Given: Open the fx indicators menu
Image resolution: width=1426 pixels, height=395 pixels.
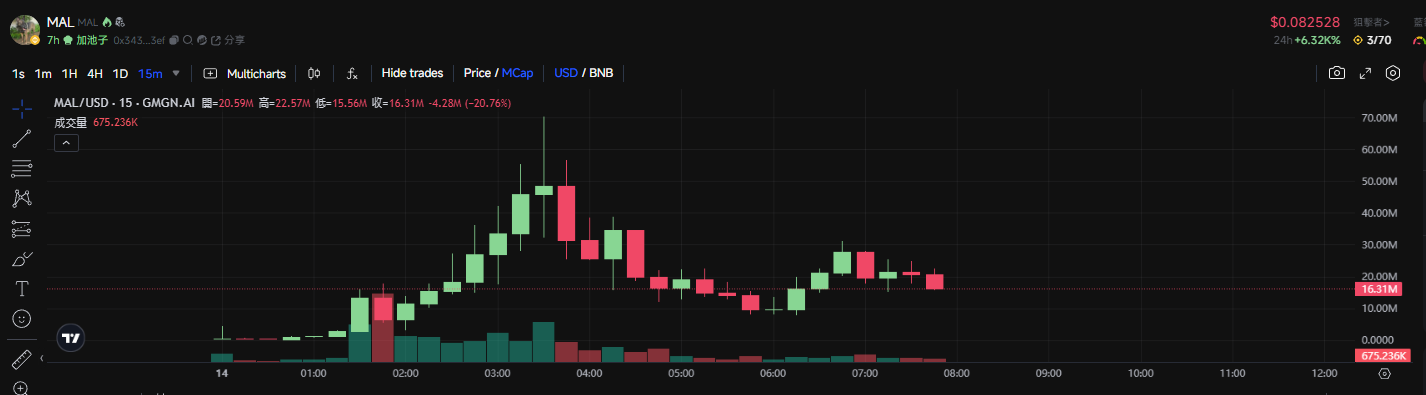Looking at the screenshot, I should click(352, 73).
